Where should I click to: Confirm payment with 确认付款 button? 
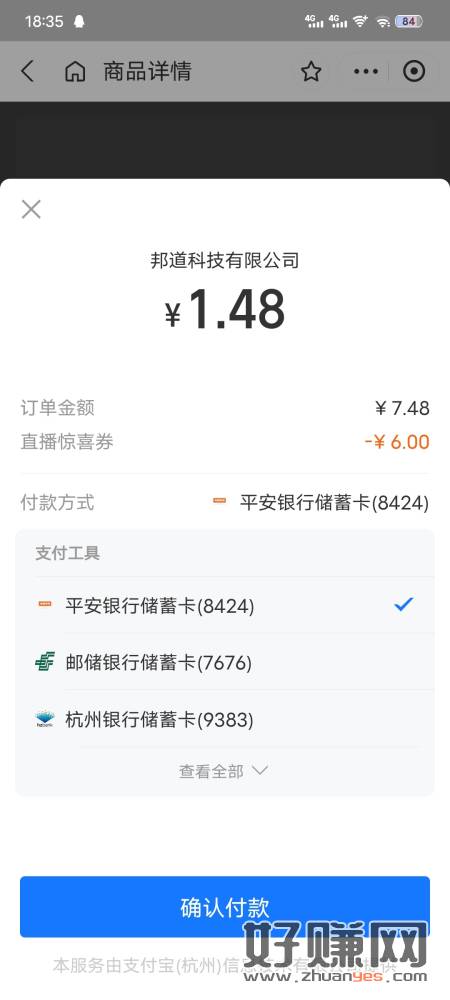[224, 906]
